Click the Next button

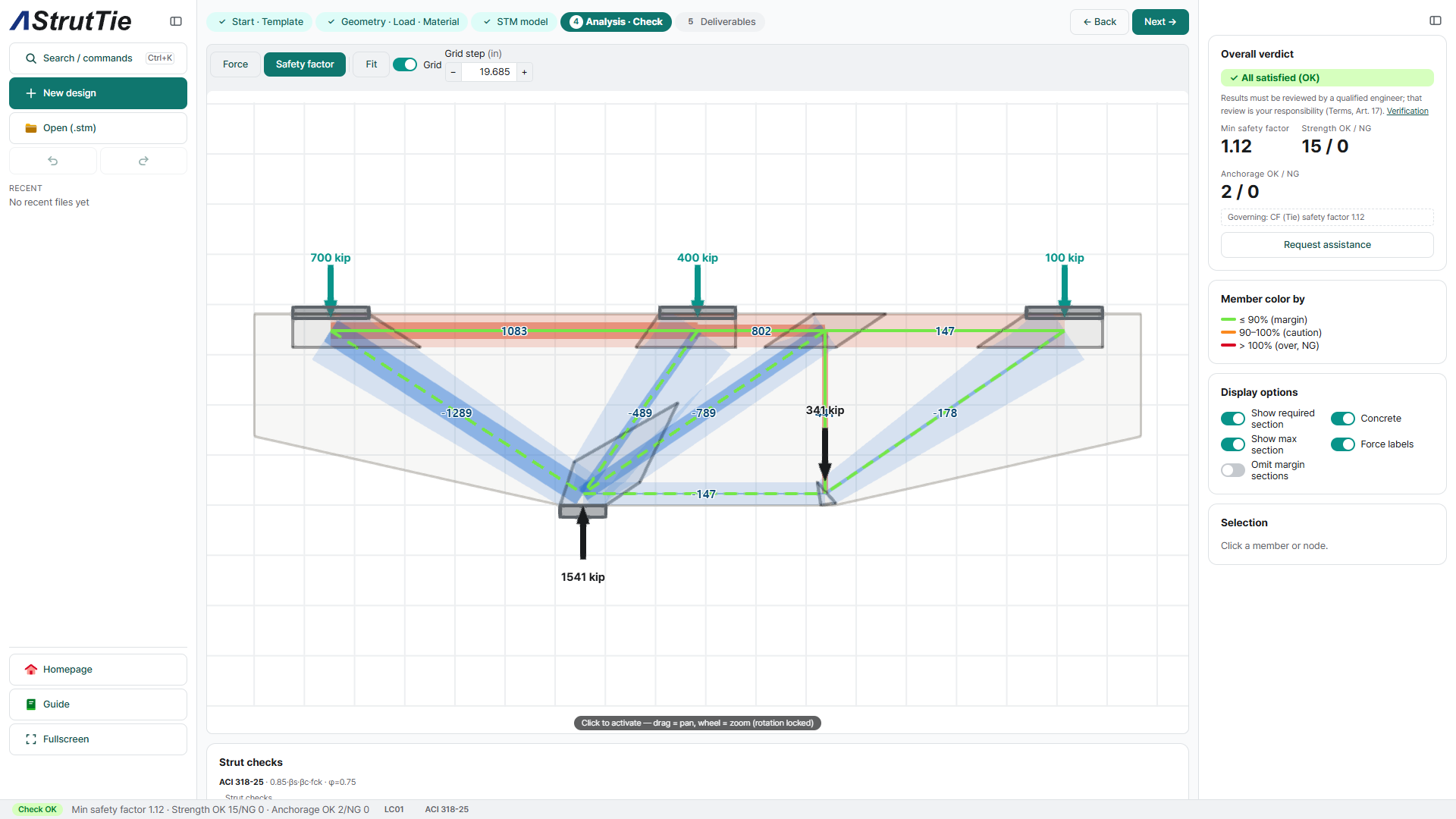pos(1160,22)
